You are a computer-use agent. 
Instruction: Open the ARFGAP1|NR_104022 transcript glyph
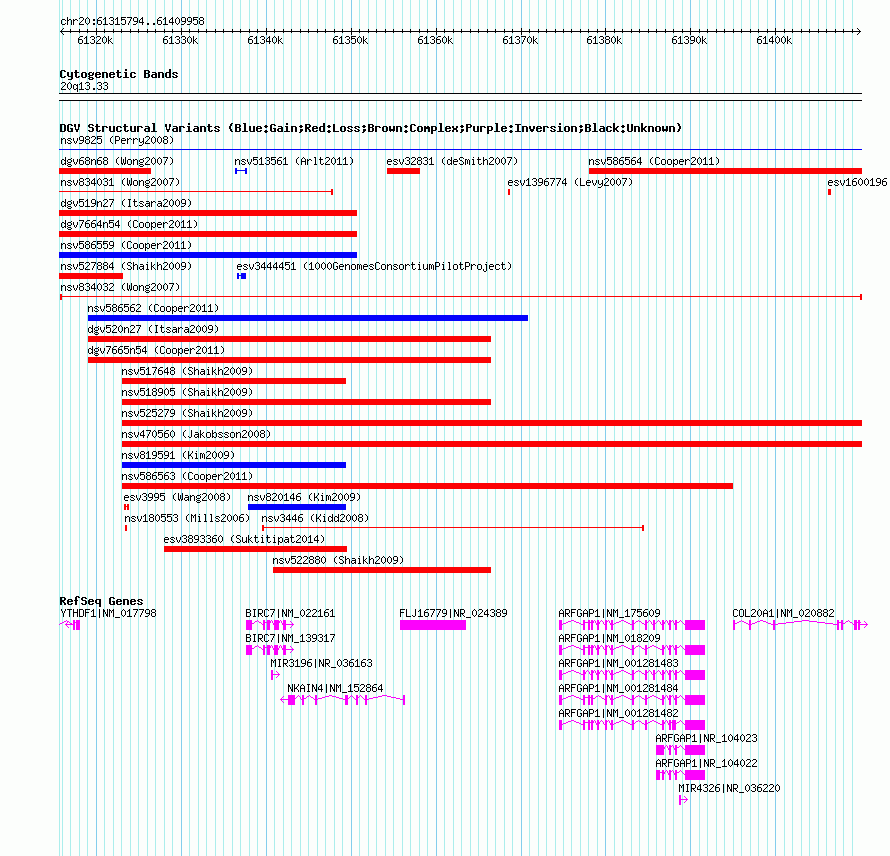tap(681, 775)
